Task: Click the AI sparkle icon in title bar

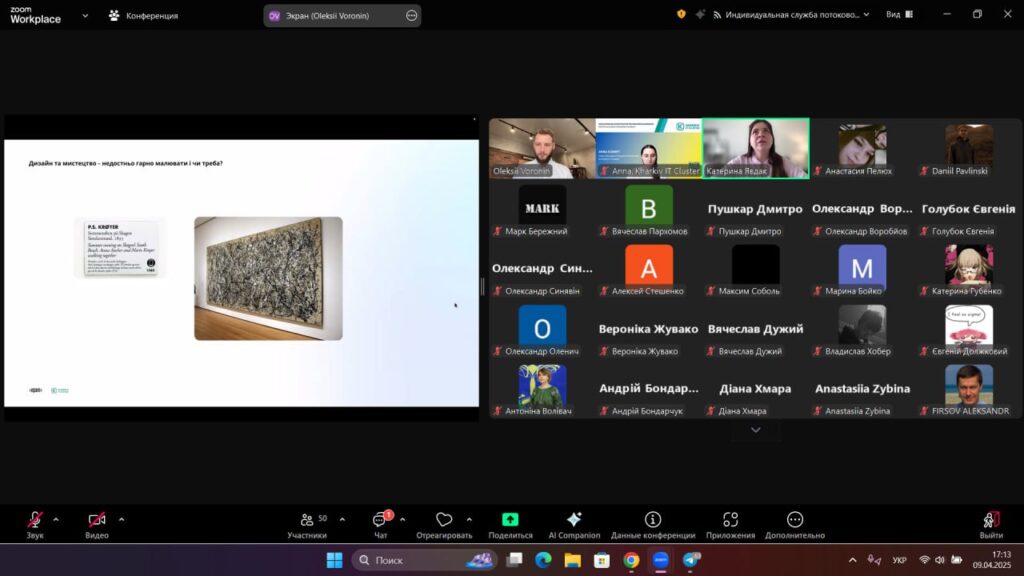Action: click(x=700, y=14)
